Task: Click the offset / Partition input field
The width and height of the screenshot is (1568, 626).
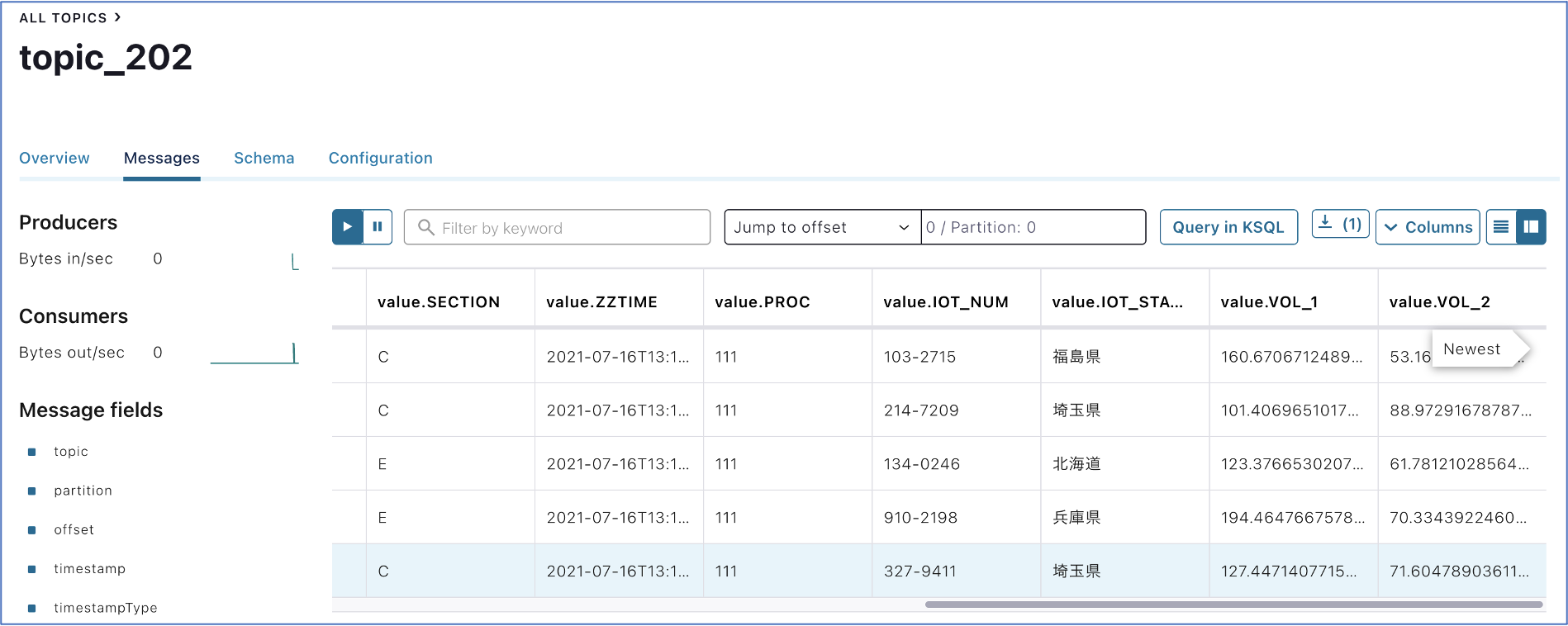Action: [1033, 227]
